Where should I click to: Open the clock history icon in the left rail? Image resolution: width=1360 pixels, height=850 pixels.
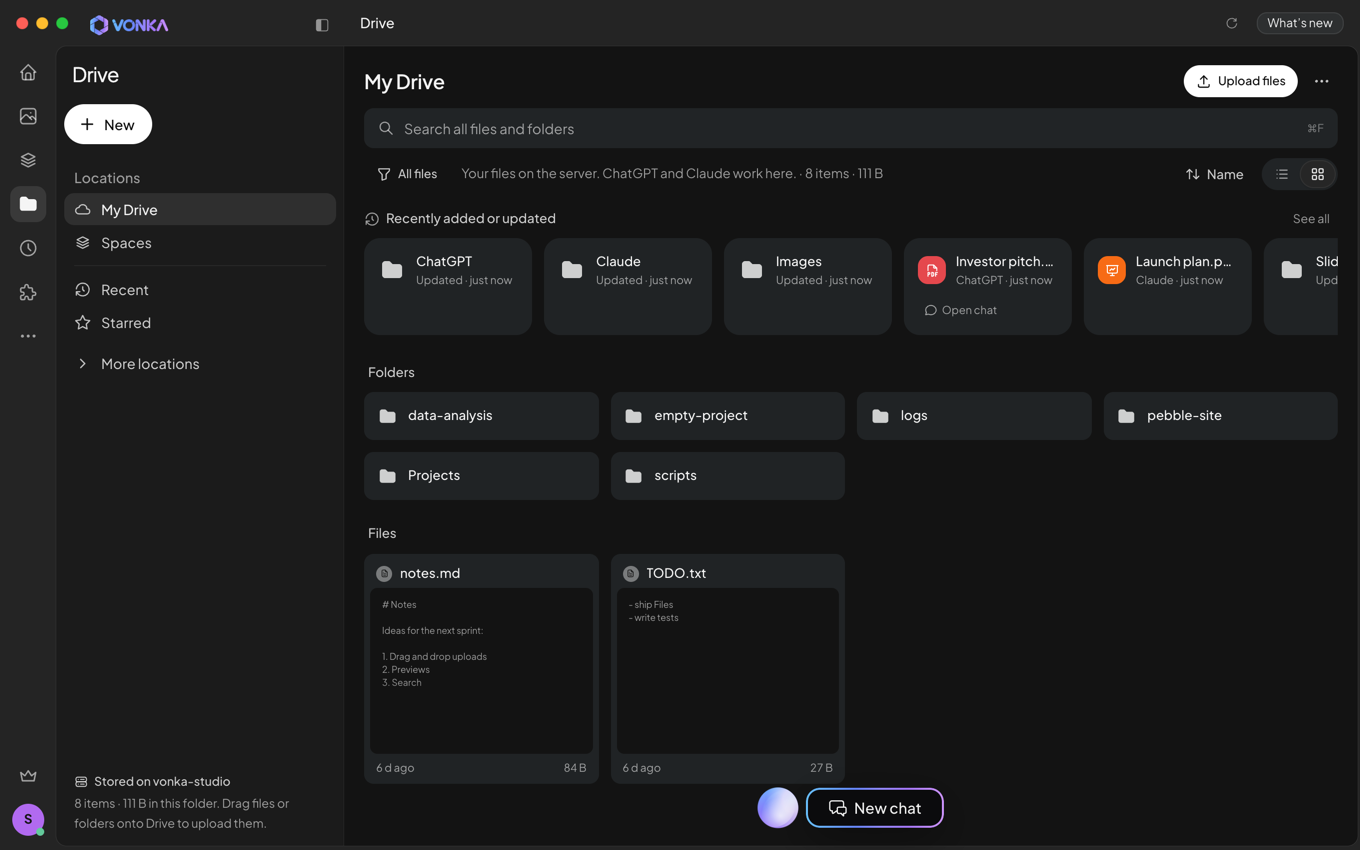pos(28,248)
